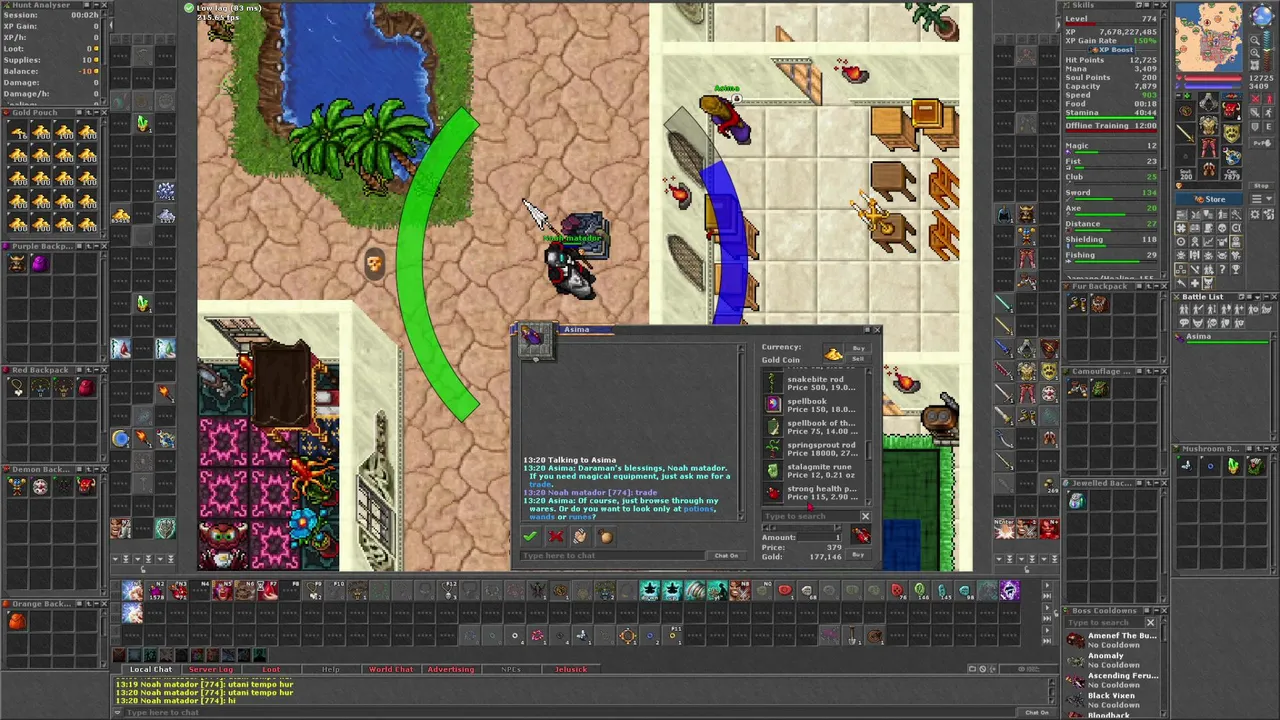The width and height of the screenshot is (1280, 720).
Task: Confirm with the green checkmark in Asima dialog
Action: [530, 536]
